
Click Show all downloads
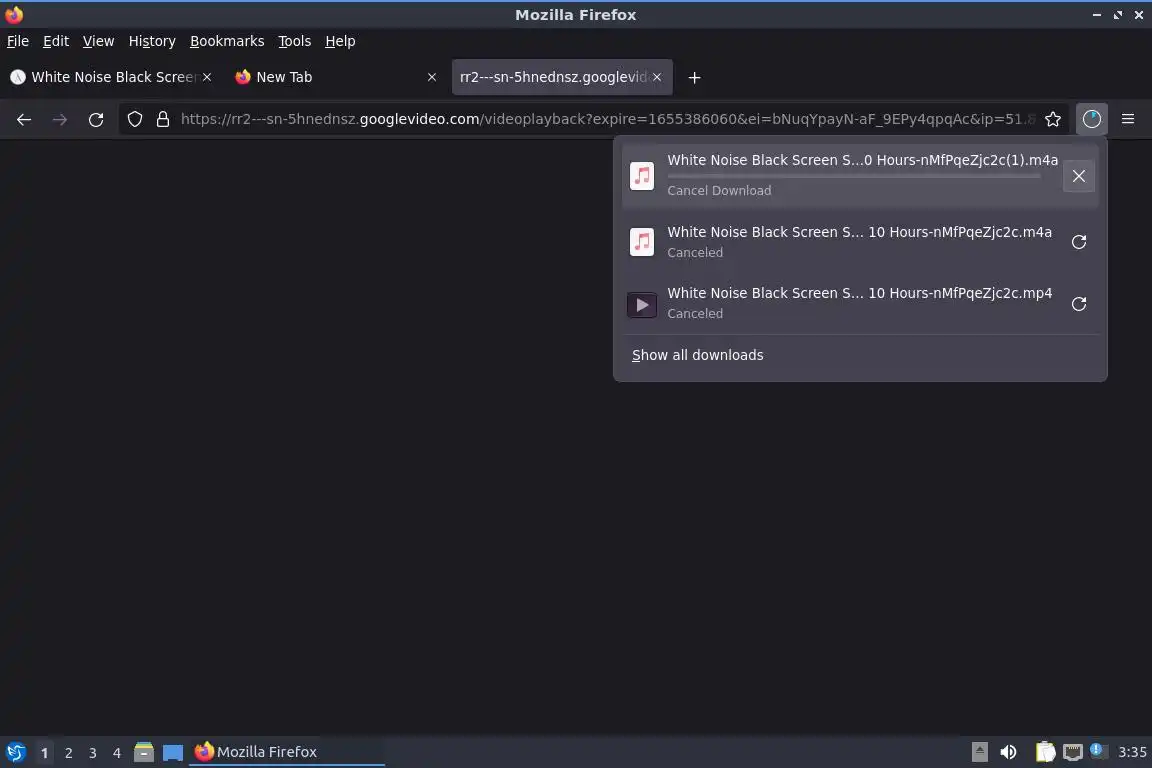click(697, 355)
